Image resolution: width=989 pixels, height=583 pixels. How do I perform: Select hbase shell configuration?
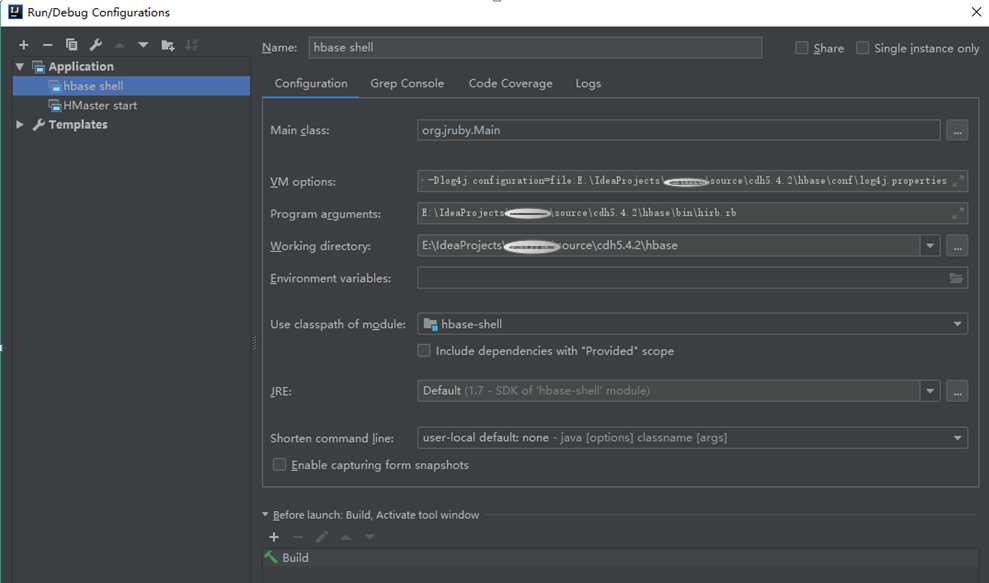coord(131,86)
